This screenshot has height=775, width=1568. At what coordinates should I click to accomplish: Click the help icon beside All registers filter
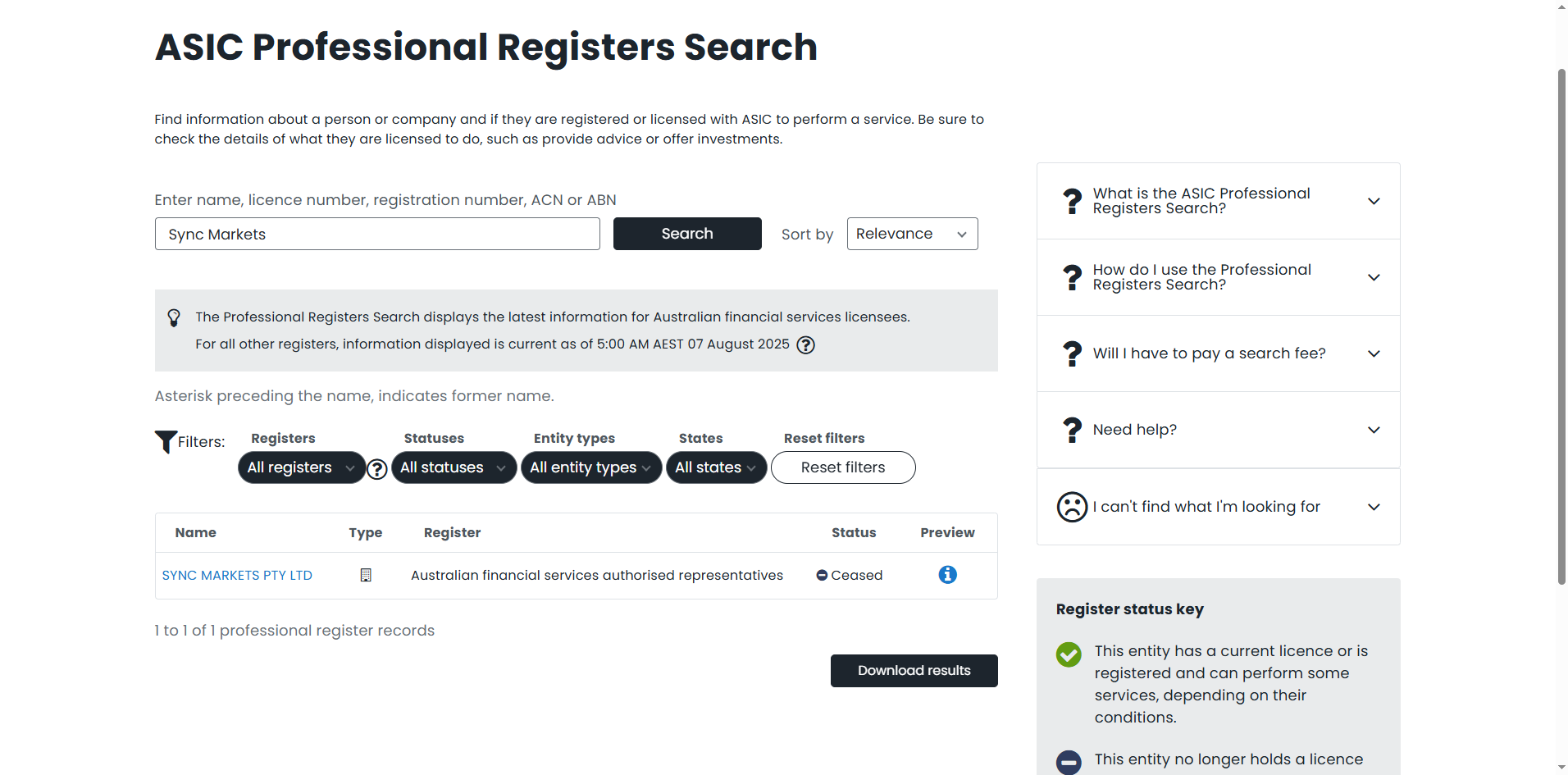[x=377, y=469]
